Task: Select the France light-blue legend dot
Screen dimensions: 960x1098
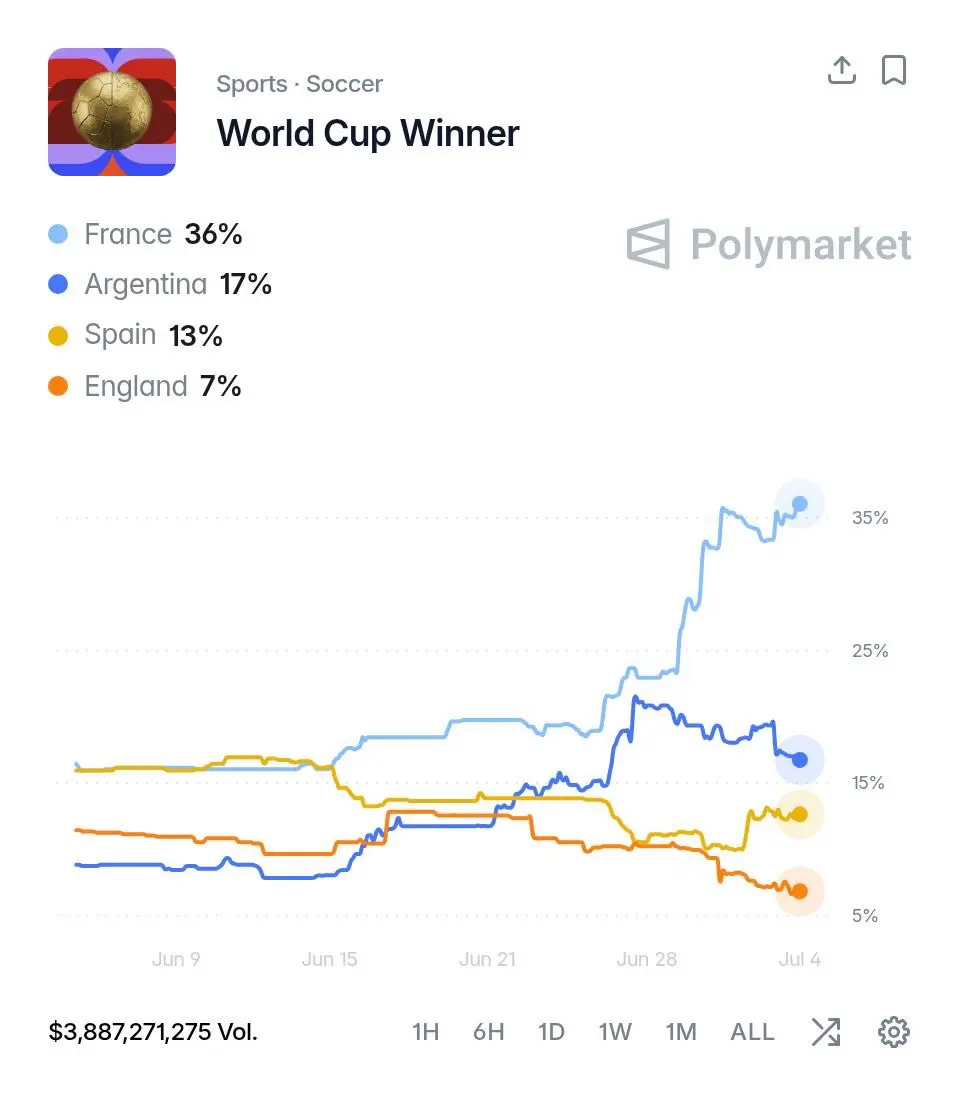Action: [58, 234]
